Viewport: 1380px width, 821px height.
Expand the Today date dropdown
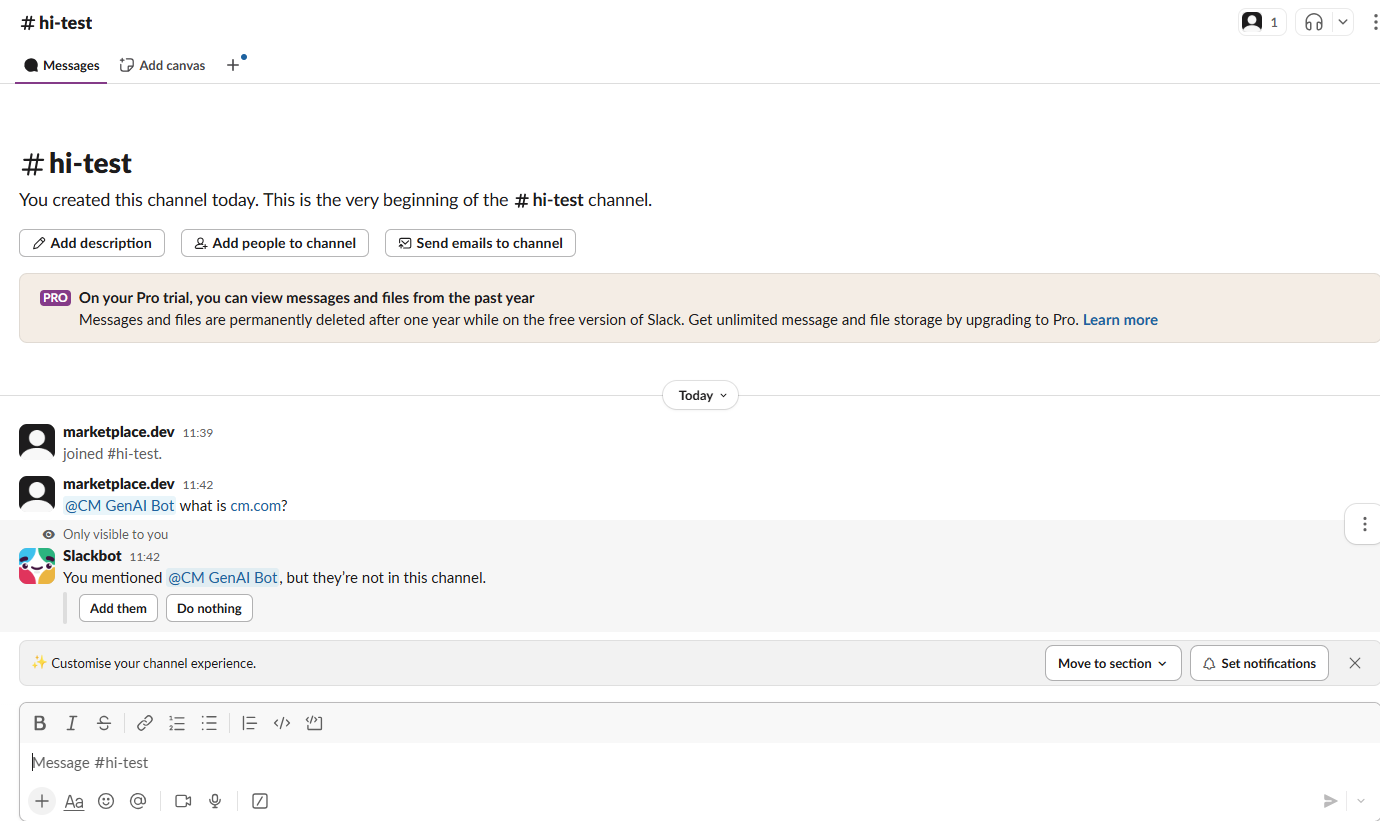tap(700, 395)
